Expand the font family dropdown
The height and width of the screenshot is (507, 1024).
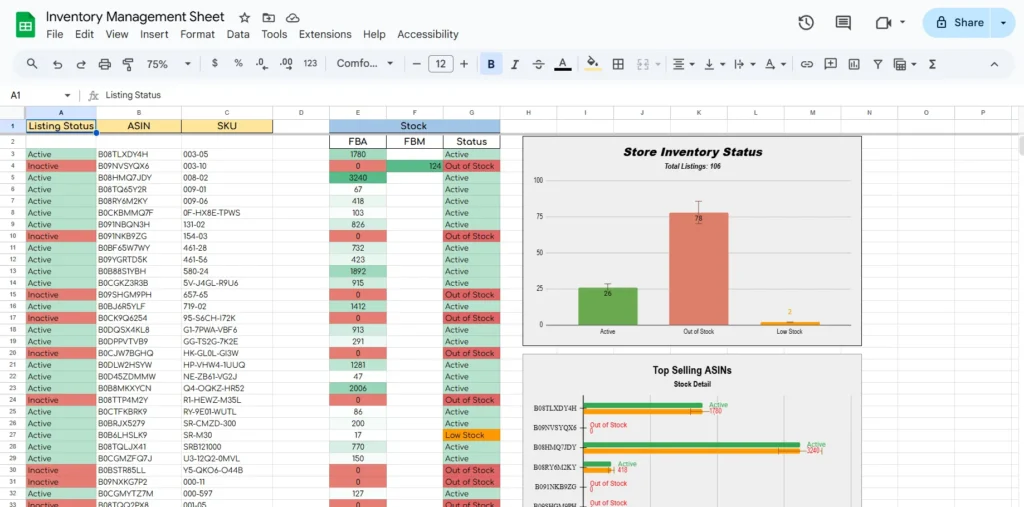click(x=365, y=64)
